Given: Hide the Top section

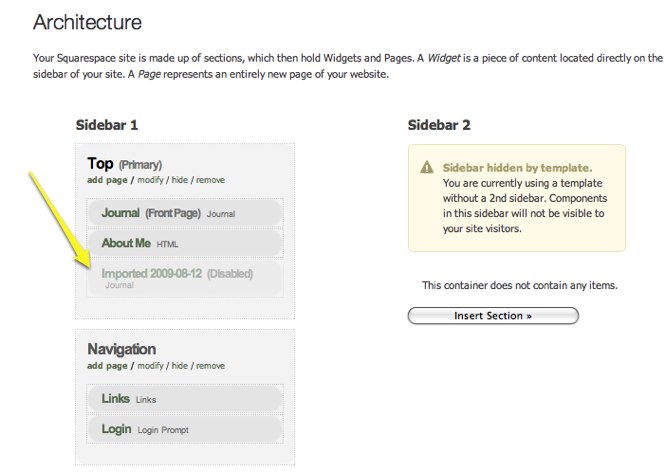Looking at the screenshot, I should [x=180, y=180].
